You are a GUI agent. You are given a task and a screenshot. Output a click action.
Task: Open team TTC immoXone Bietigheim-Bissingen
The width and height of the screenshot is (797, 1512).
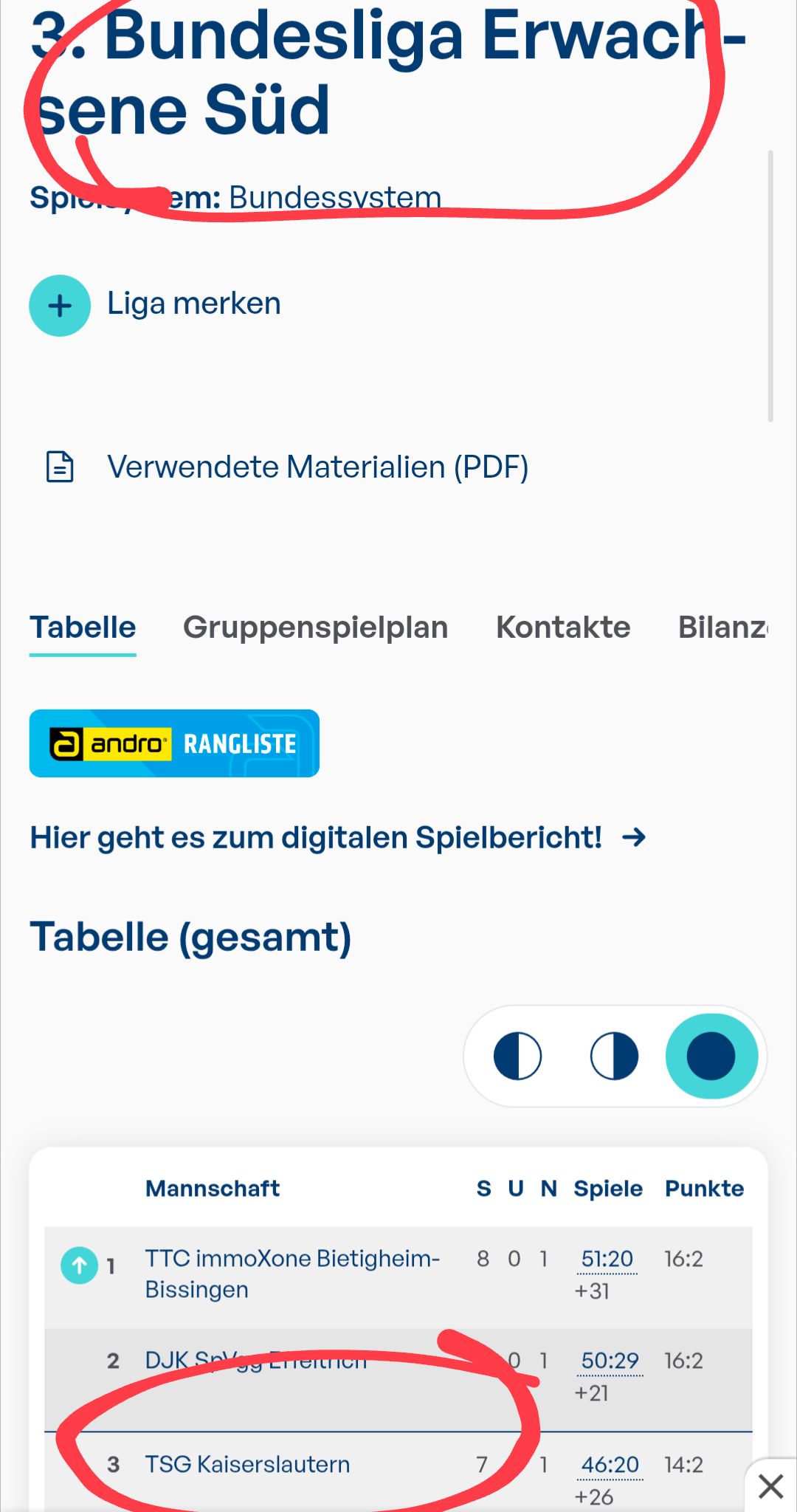click(292, 1274)
